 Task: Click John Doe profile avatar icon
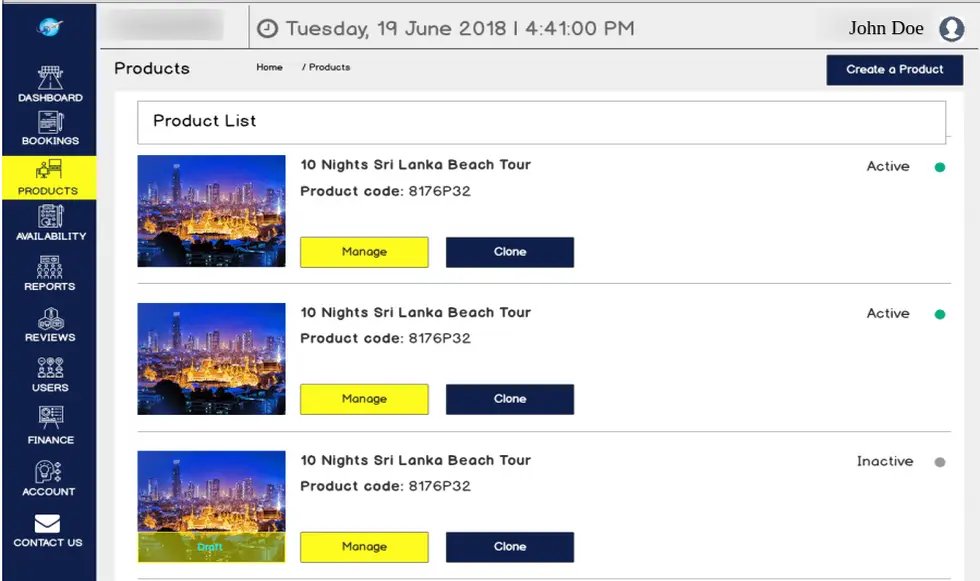pyautogui.click(x=951, y=29)
